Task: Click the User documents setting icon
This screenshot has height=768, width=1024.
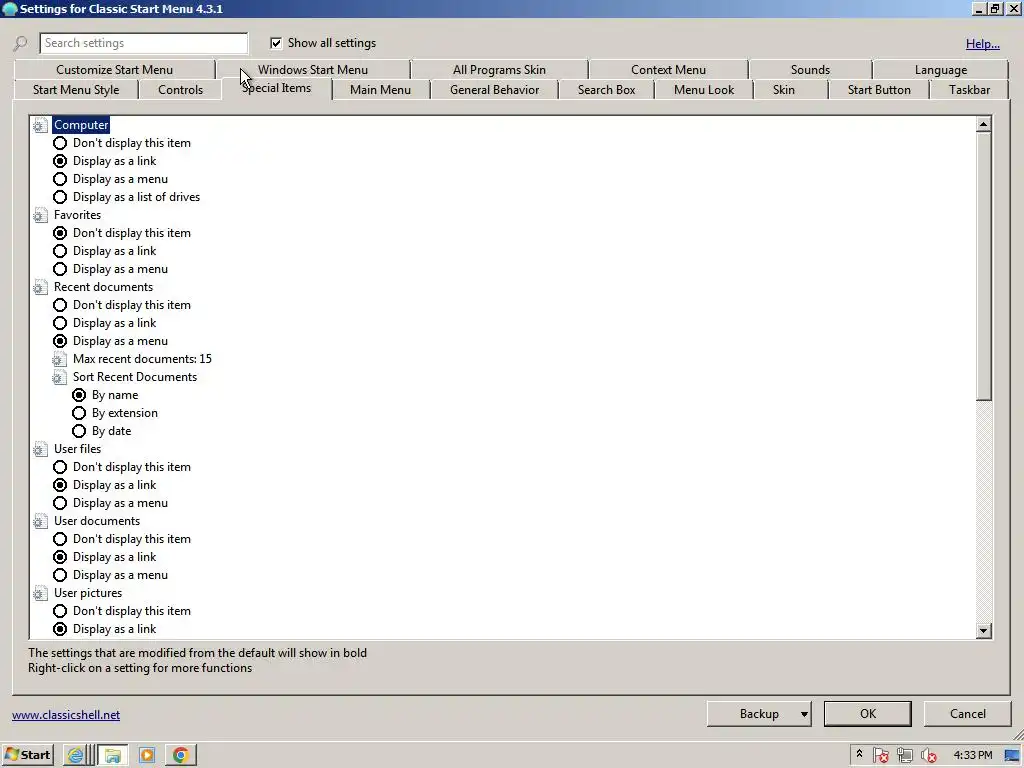Action: point(40,521)
